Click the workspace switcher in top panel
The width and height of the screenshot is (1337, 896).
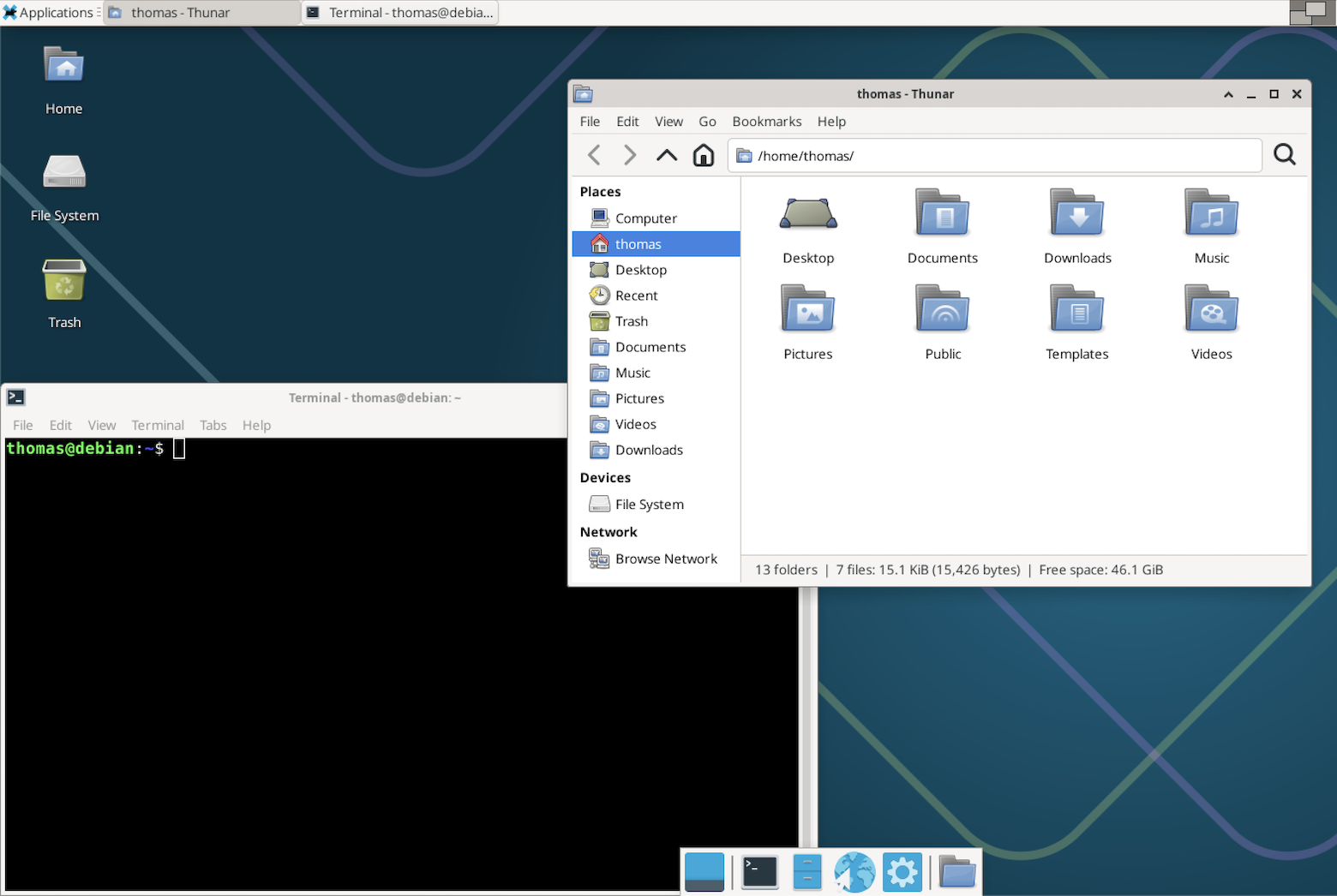[x=1312, y=13]
